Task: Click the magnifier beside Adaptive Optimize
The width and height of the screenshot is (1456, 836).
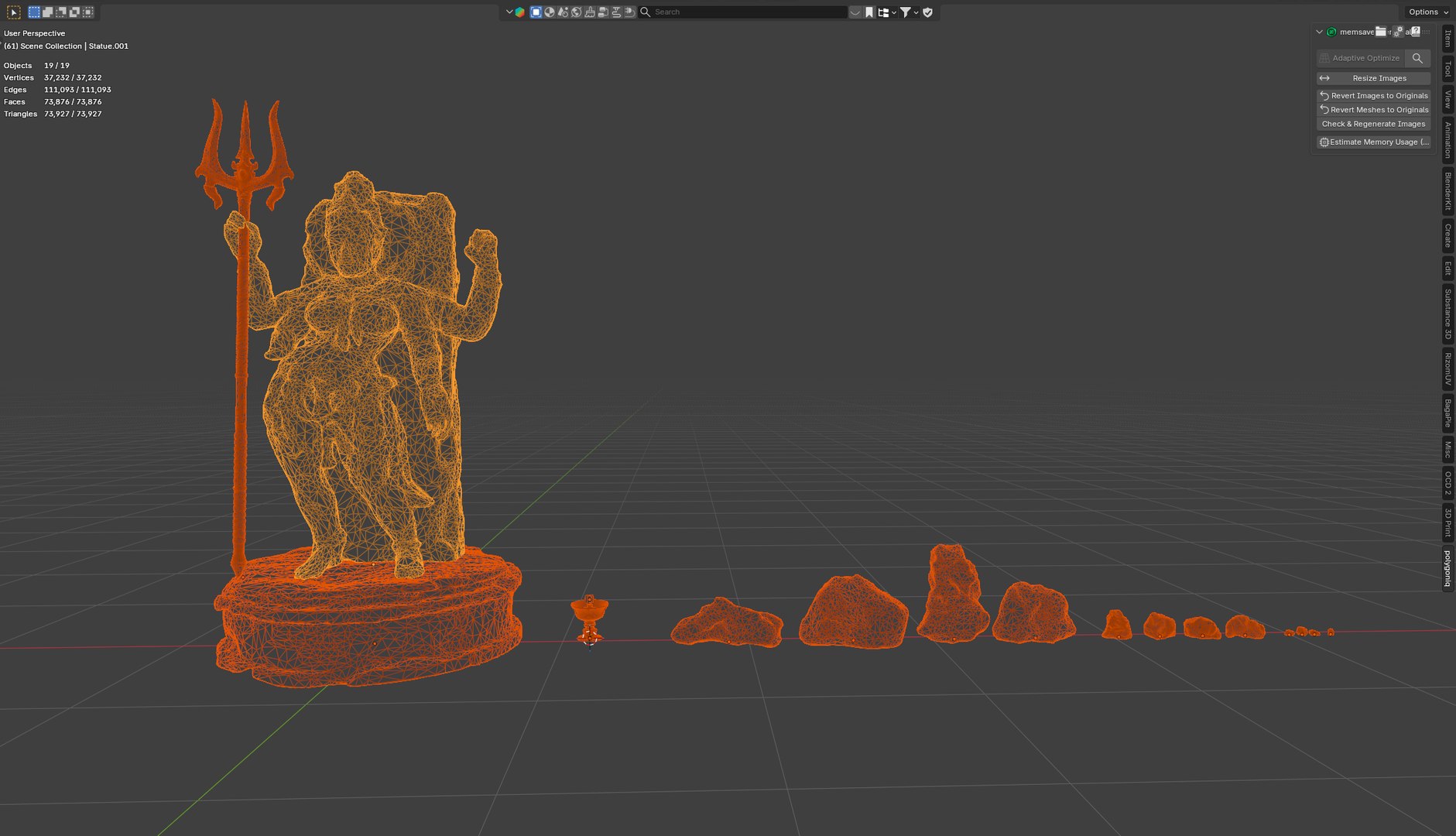Action: (1417, 58)
